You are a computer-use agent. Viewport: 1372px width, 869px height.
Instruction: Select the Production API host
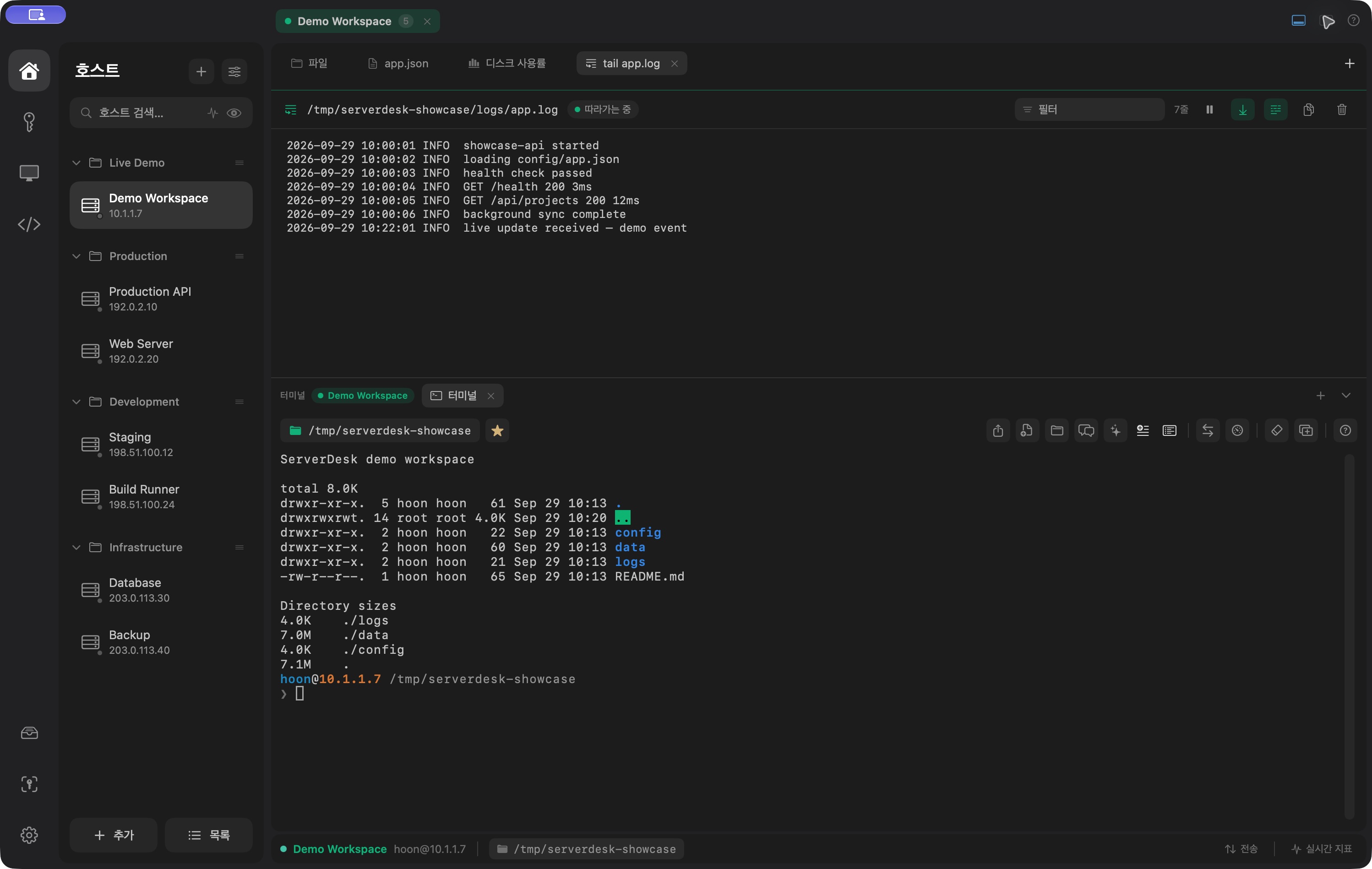[161, 299]
